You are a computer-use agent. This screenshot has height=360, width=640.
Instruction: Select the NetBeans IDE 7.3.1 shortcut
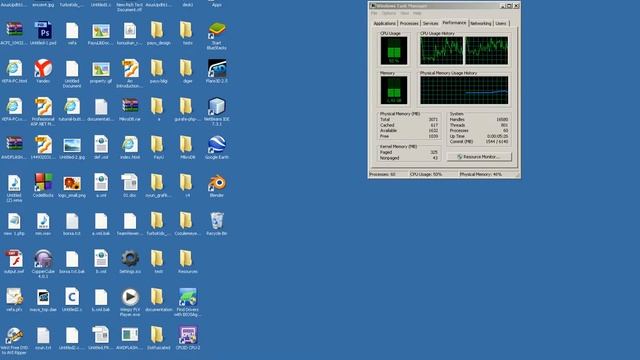tap(217, 110)
